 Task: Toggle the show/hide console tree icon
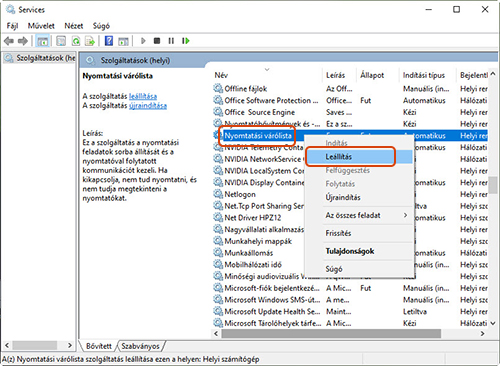point(43,41)
